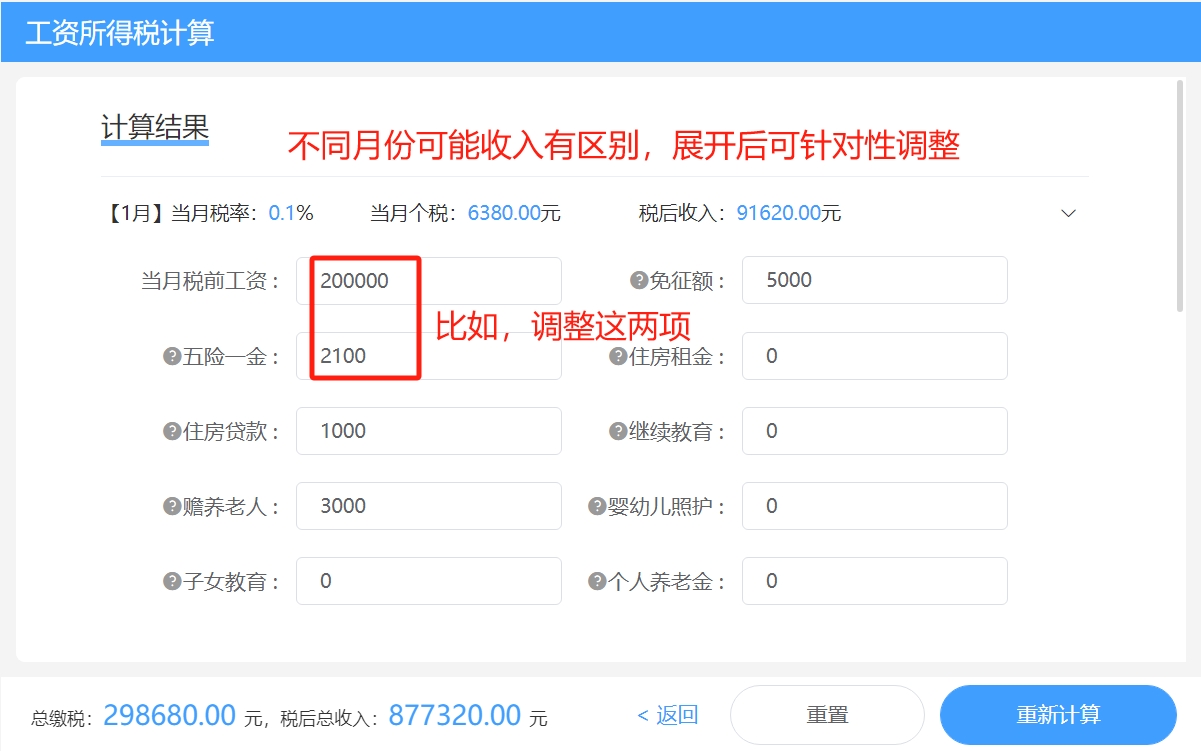Click the help icon beside 住房贷款
Image resolution: width=1201 pixels, height=751 pixels.
coord(171,431)
